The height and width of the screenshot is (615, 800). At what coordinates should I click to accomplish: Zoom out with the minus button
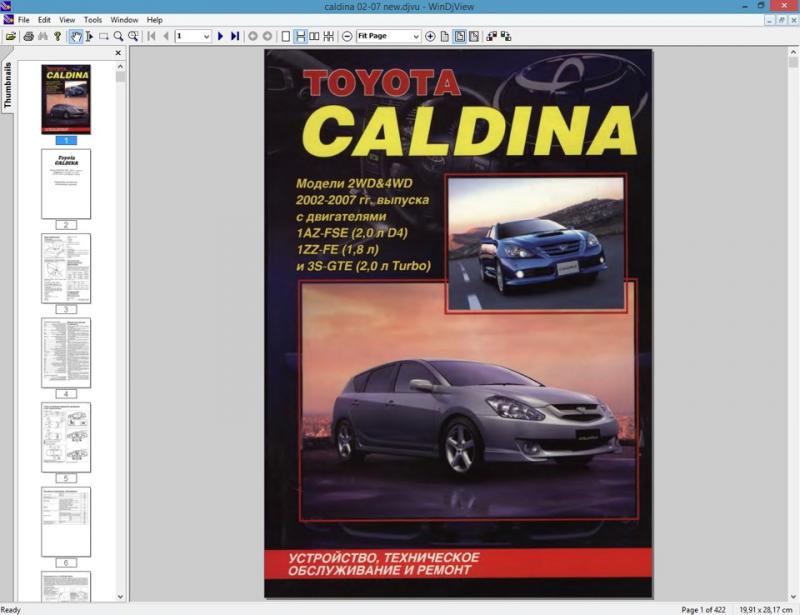[x=347, y=36]
